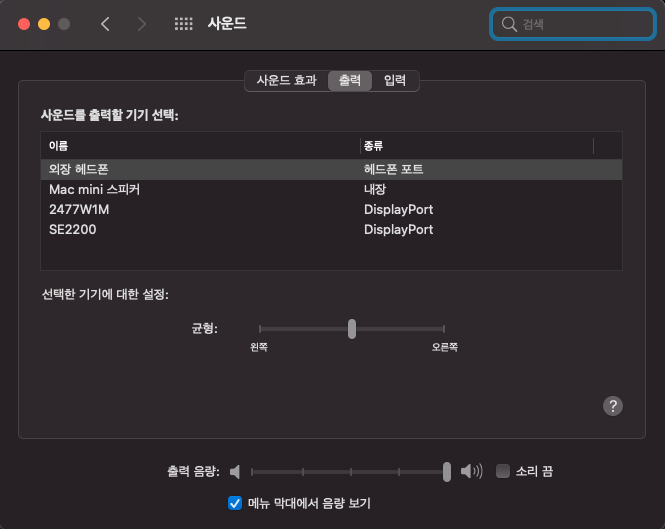Click the high volume speaker icon
Viewport: 665px width, 529px height.
(x=472, y=471)
